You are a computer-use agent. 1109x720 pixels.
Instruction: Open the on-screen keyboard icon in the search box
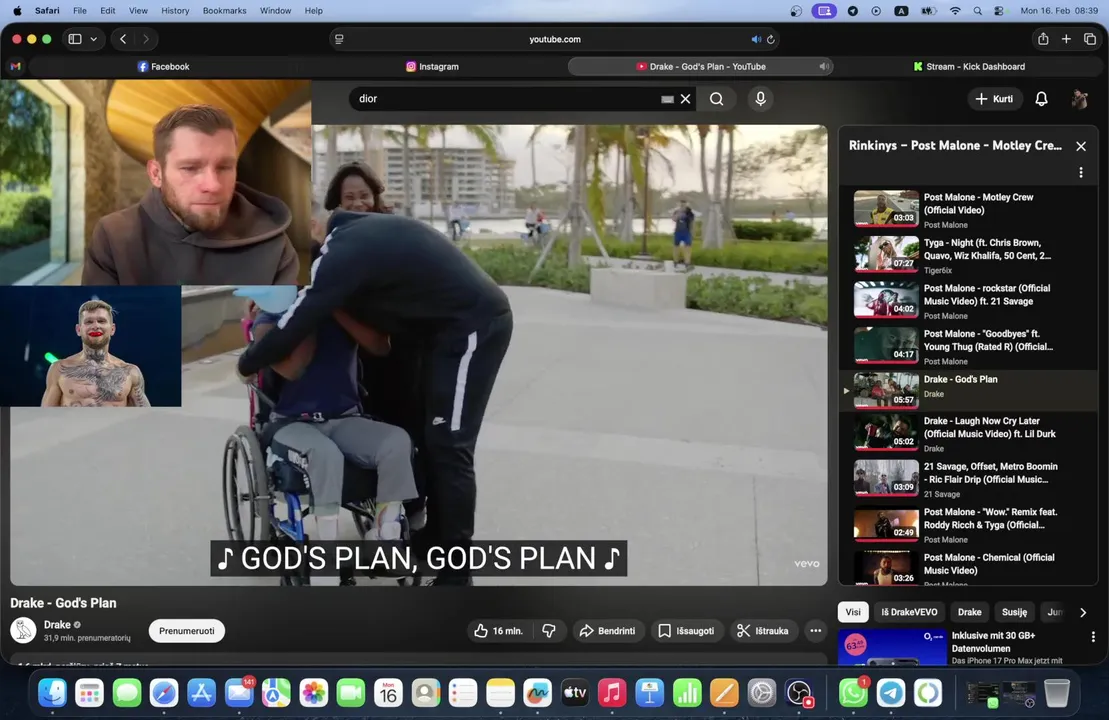(667, 99)
